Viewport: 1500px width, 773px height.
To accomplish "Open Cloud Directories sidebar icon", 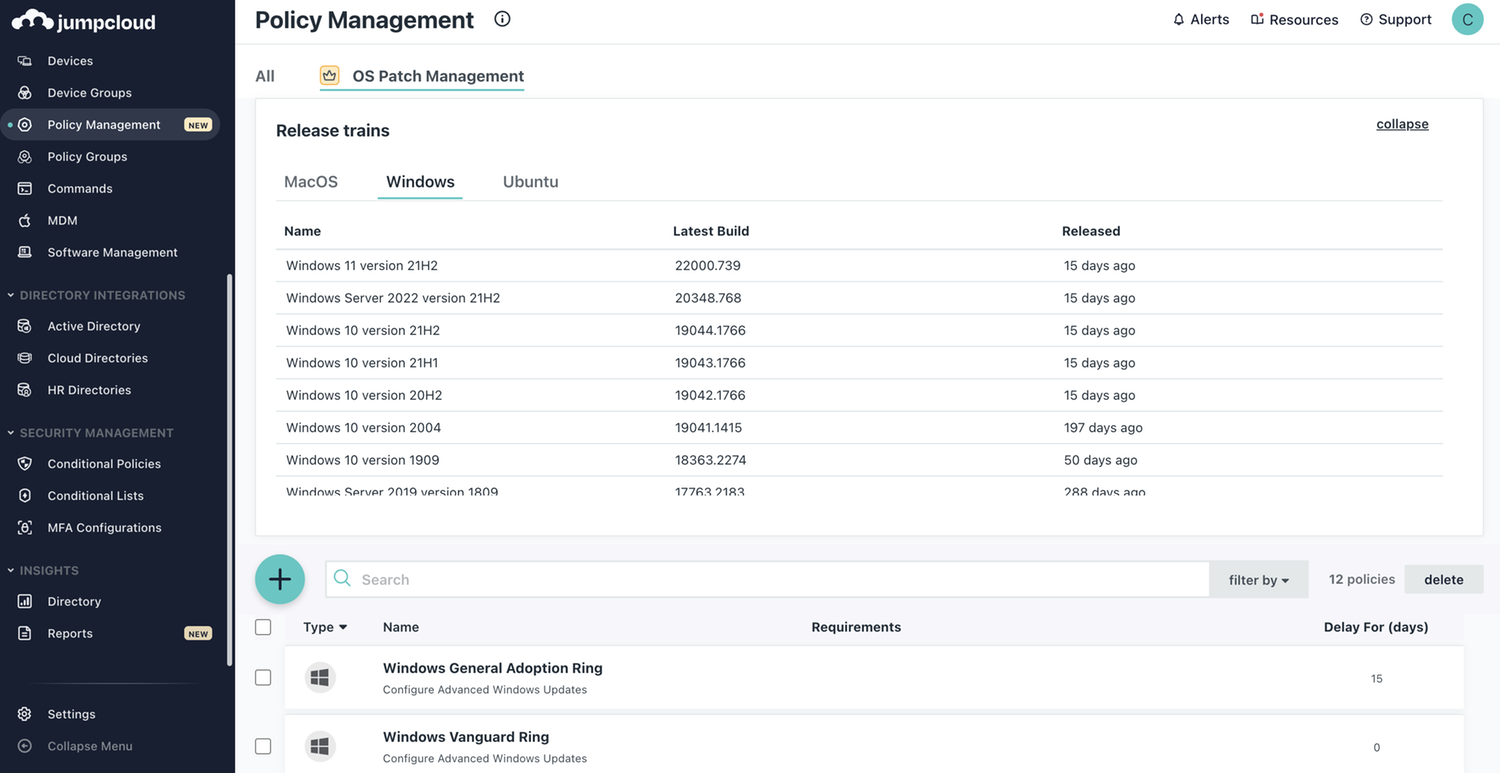I will (x=25, y=358).
